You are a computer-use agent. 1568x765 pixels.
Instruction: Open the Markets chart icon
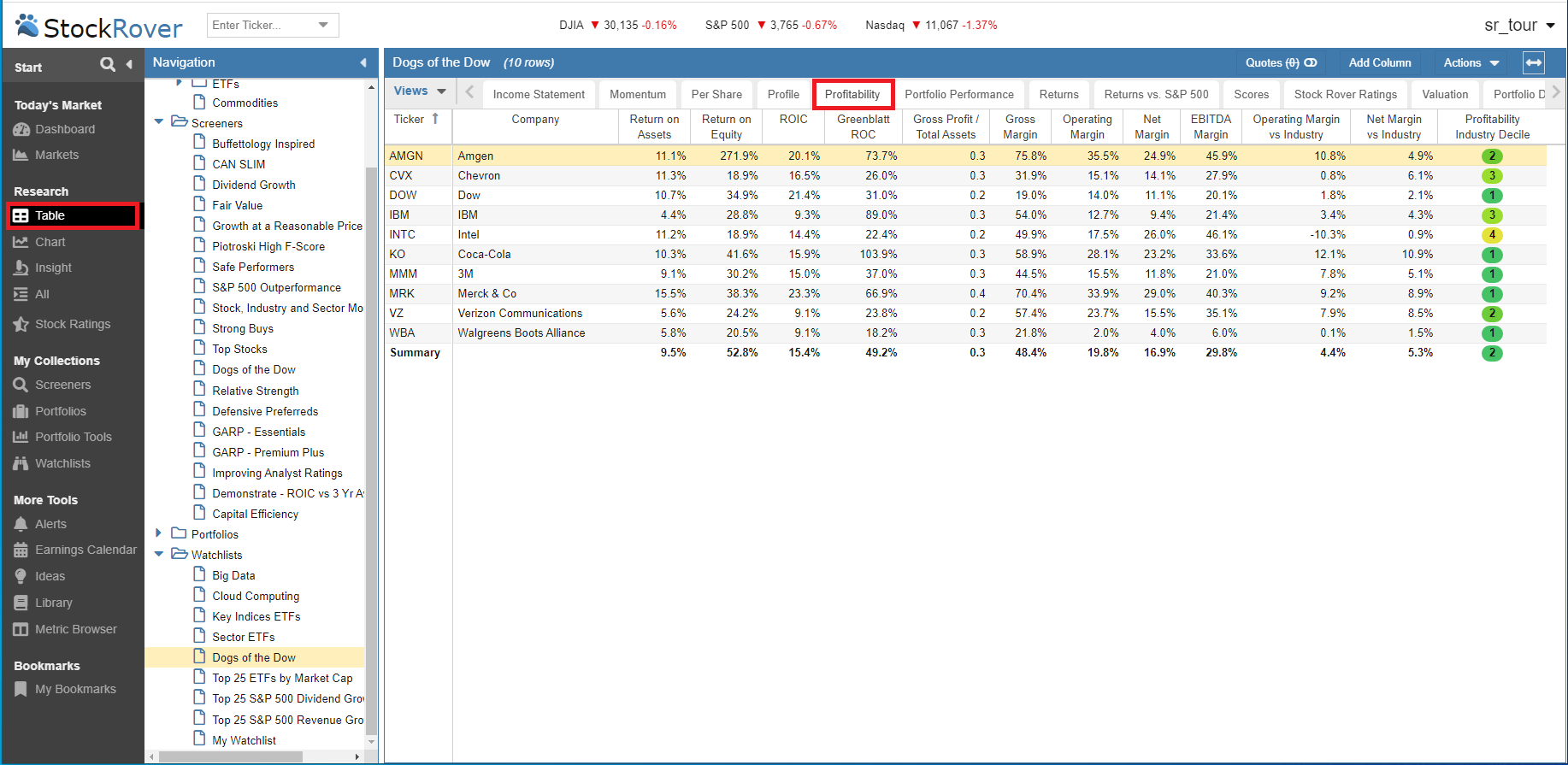(21, 155)
